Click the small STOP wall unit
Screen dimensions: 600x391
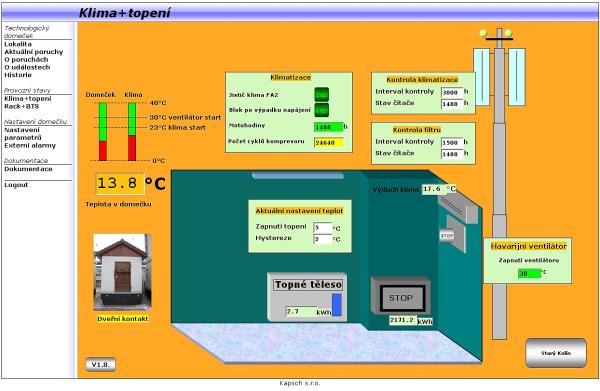point(447,236)
